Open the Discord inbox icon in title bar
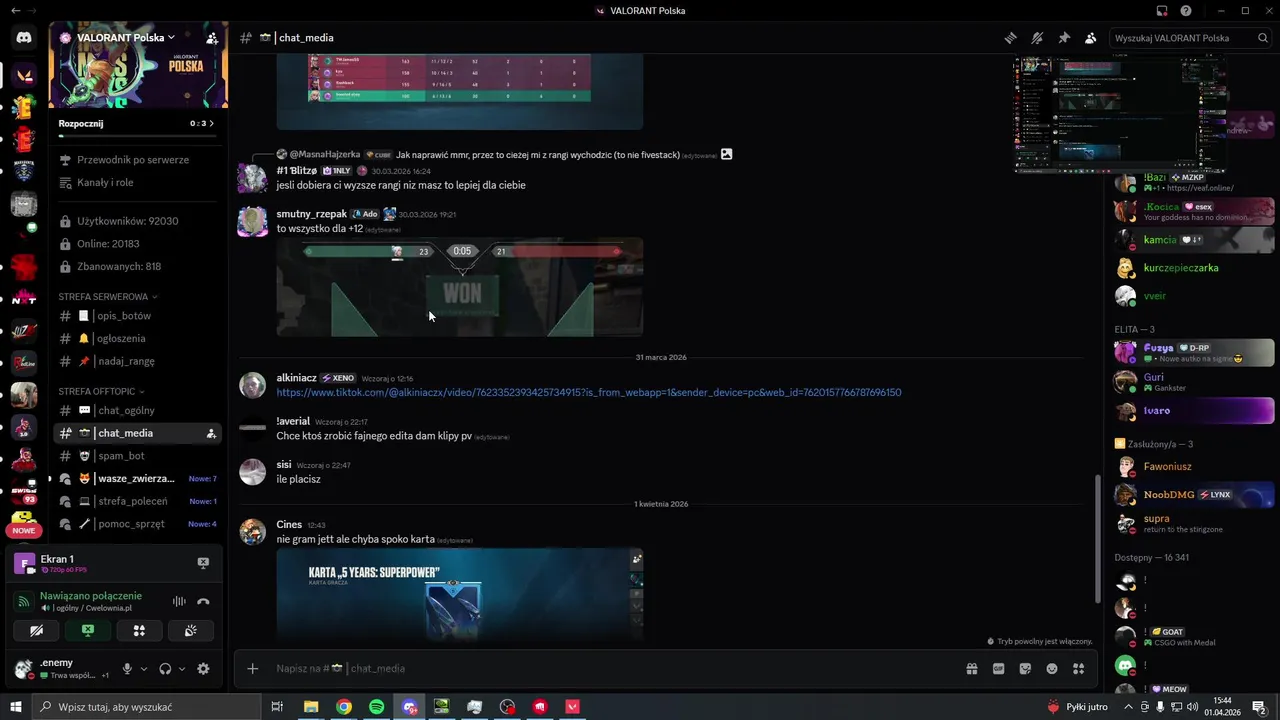The height and width of the screenshot is (720, 1280). (1162, 11)
